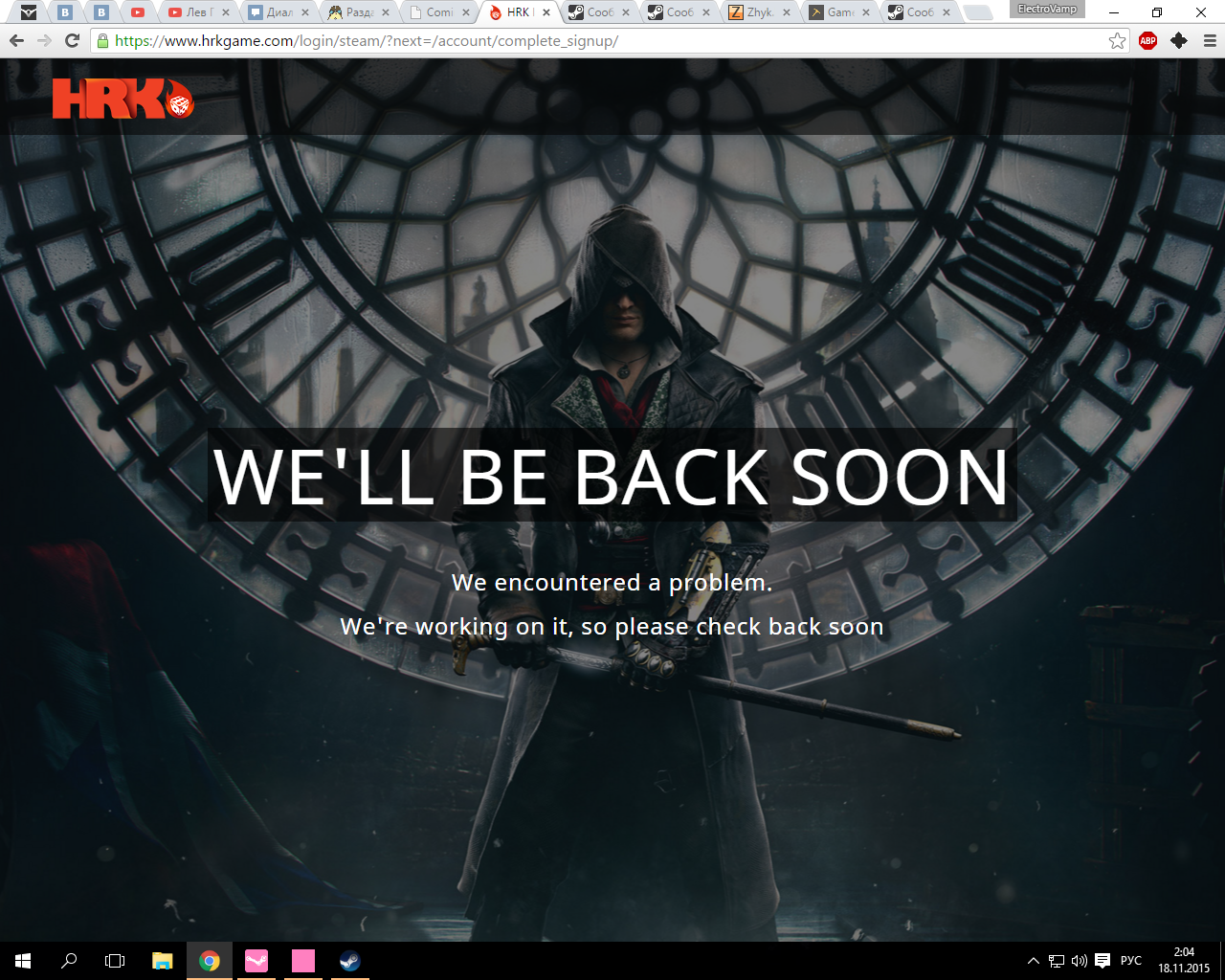
Task: Click the 'We're working on it' message
Action: [x=612, y=627]
